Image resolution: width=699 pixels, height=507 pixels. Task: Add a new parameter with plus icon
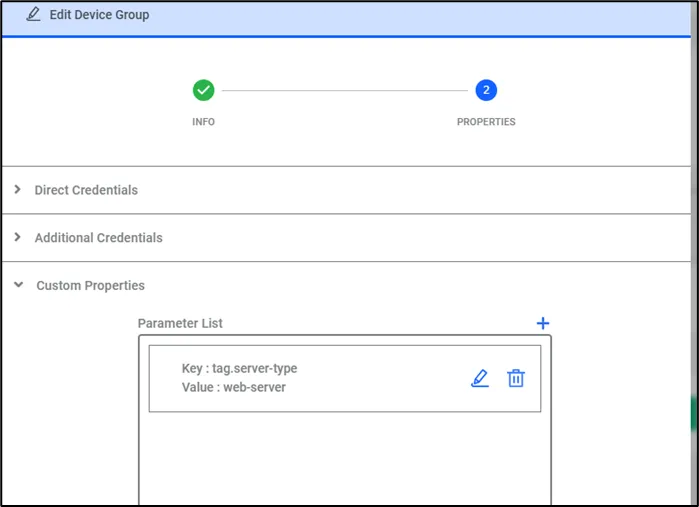(543, 323)
